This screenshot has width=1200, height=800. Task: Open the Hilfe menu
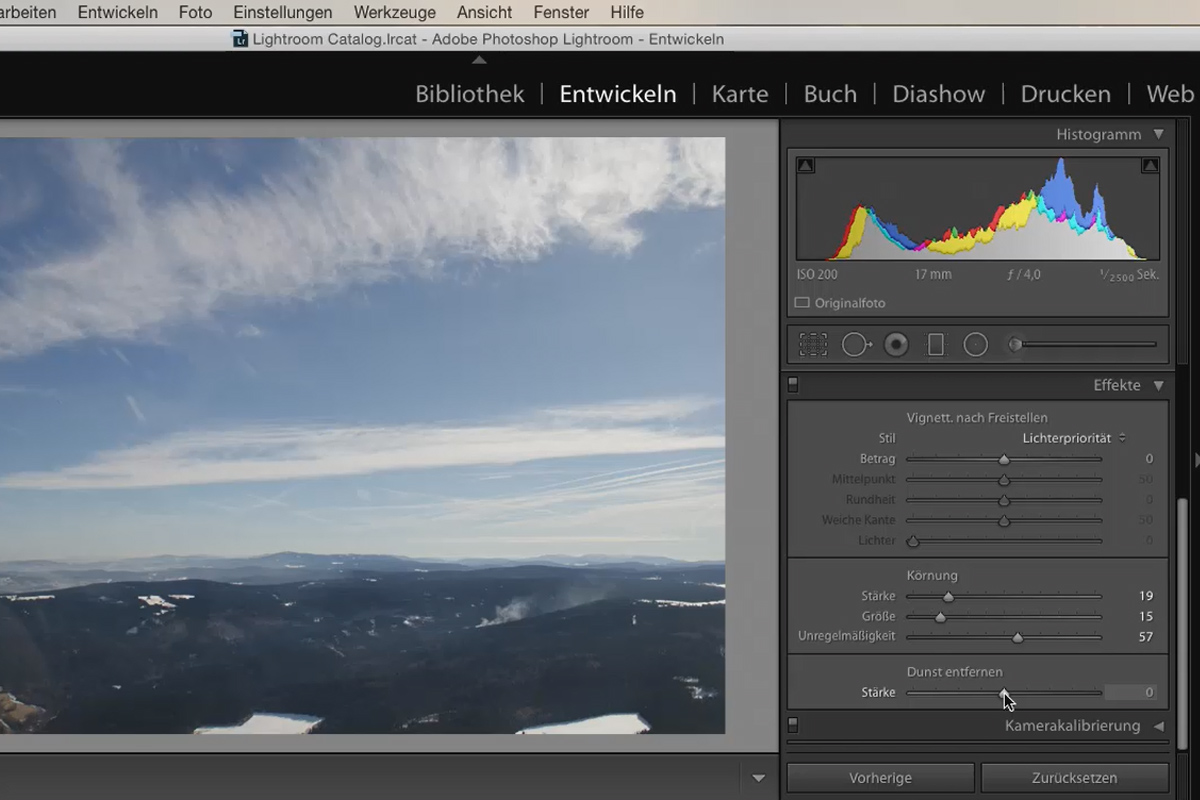tap(627, 13)
